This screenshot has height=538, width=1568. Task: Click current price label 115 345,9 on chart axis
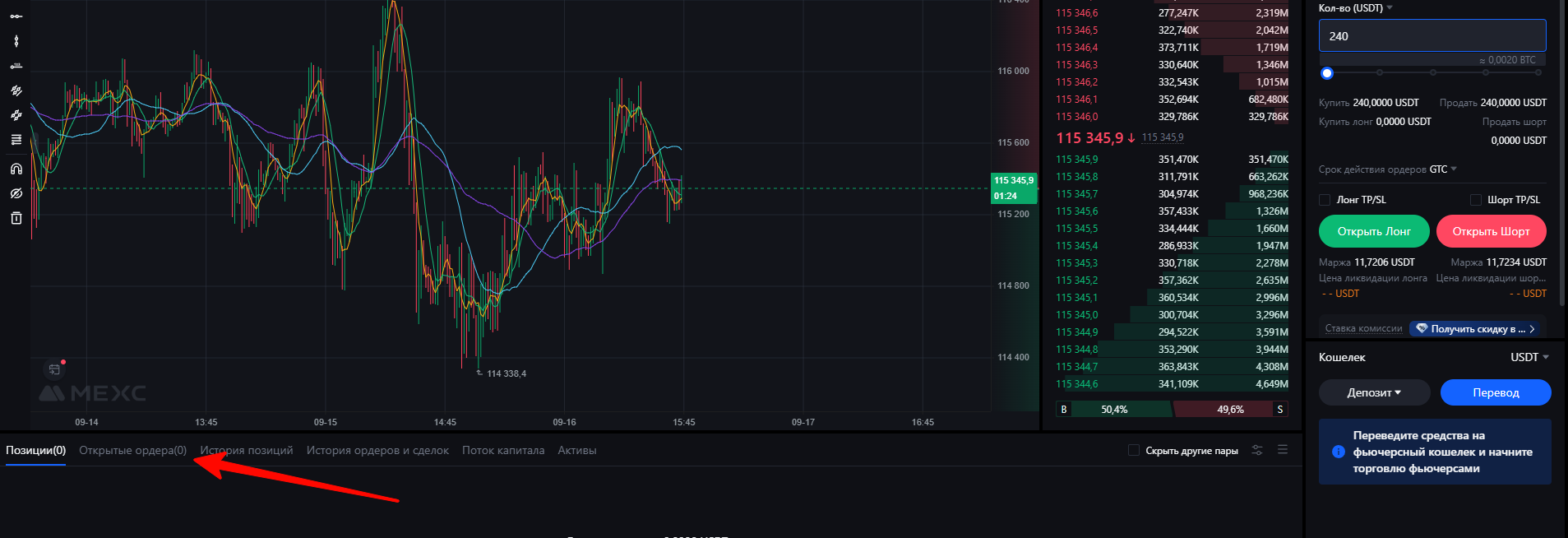(x=1014, y=180)
